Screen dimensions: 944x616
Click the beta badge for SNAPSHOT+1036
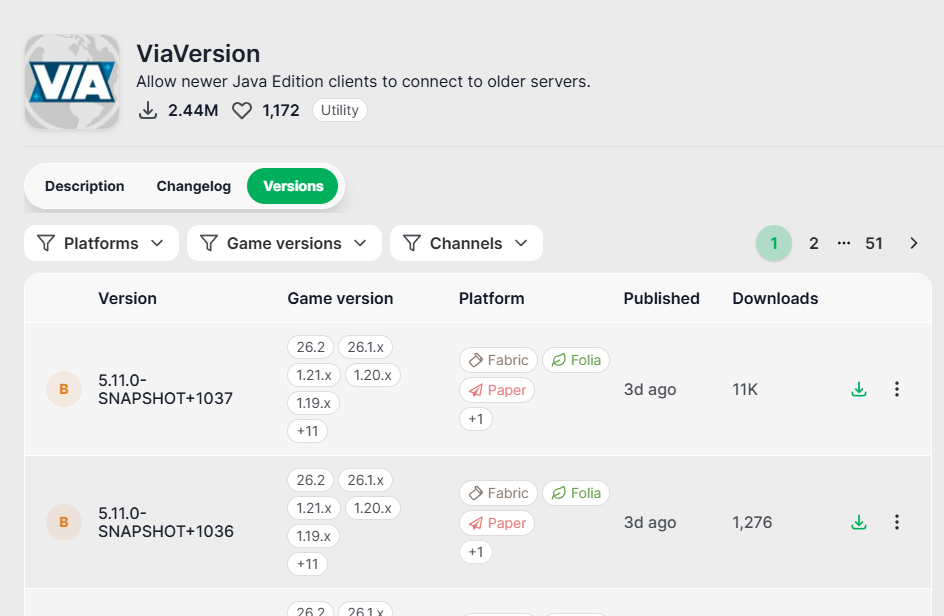pyautogui.click(x=64, y=522)
